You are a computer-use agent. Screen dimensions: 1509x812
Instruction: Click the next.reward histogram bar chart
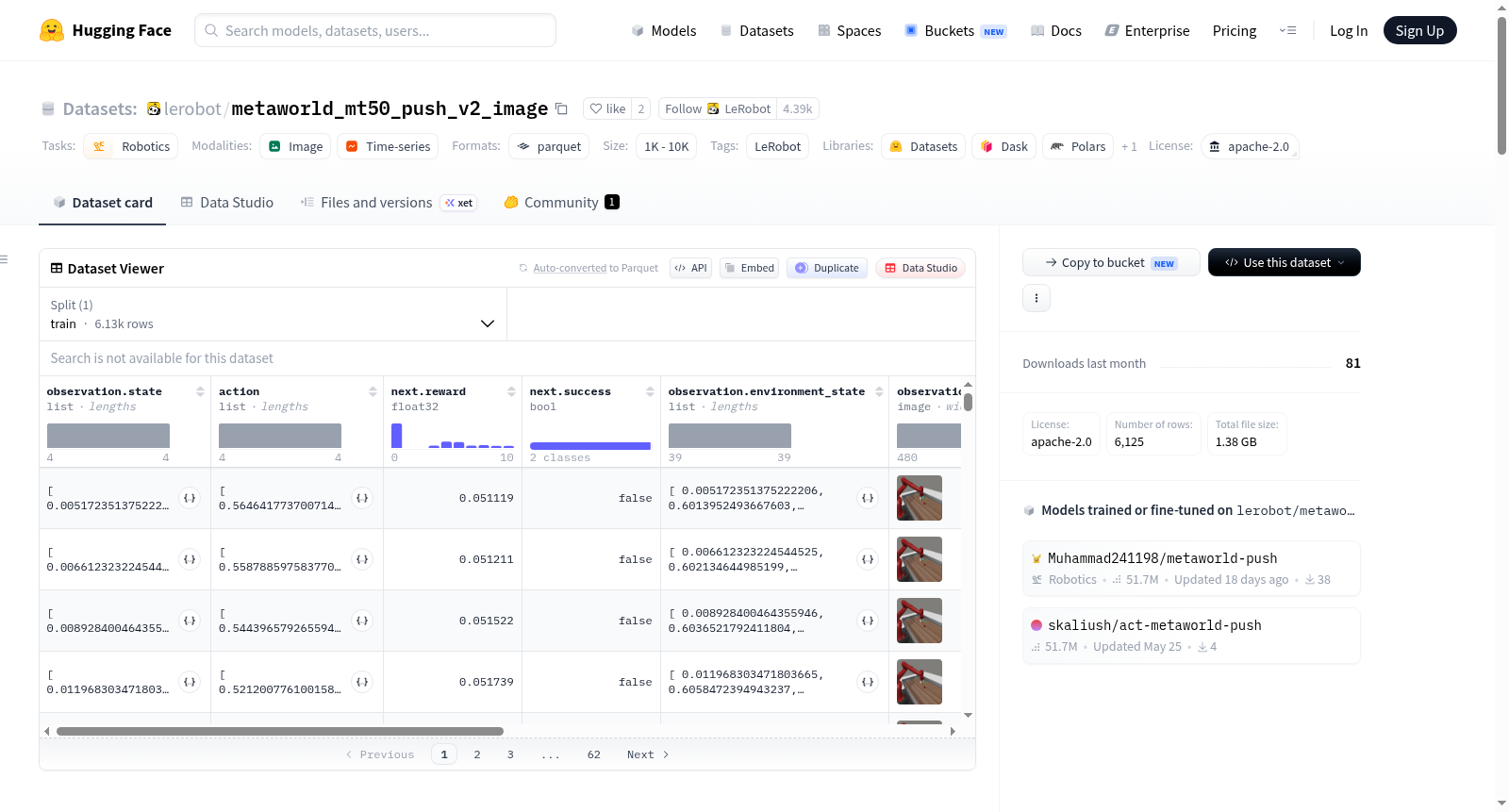tap(453, 436)
